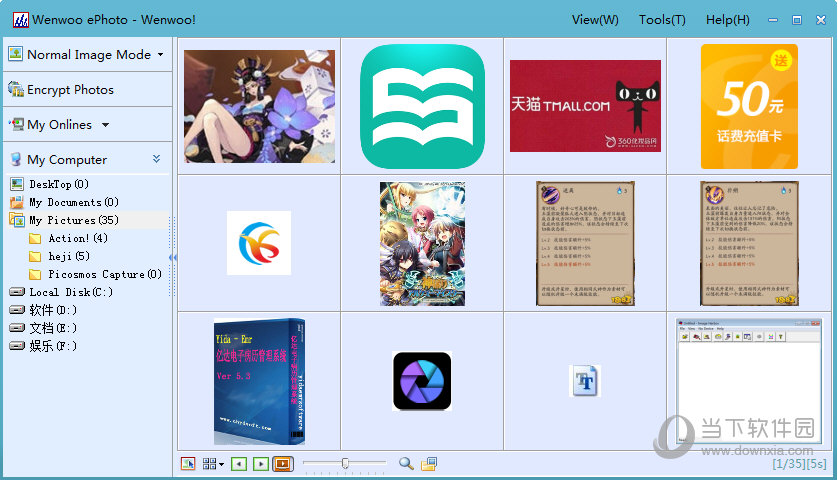Select the 娱乐 (F:) drive
838x480 pixels.
pyautogui.click(x=53, y=346)
